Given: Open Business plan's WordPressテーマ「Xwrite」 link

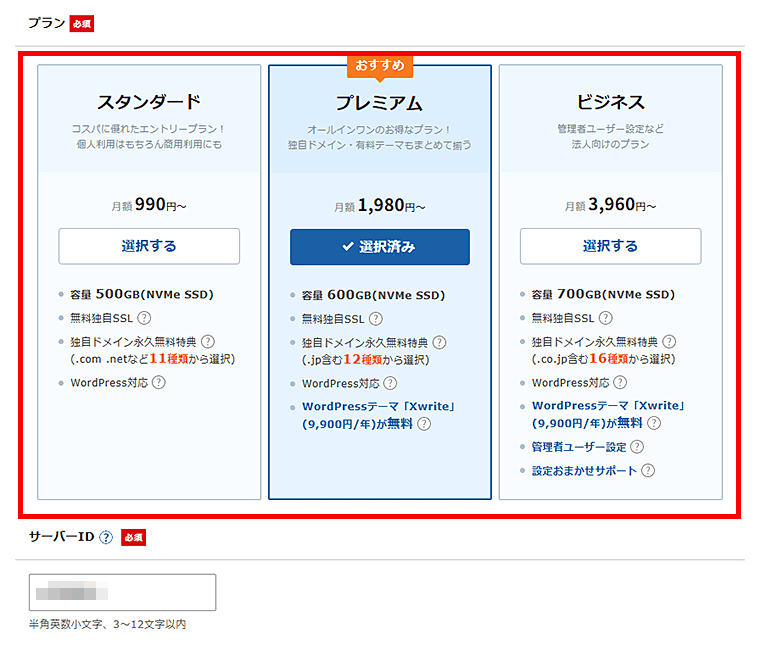Looking at the screenshot, I should click(608, 407).
